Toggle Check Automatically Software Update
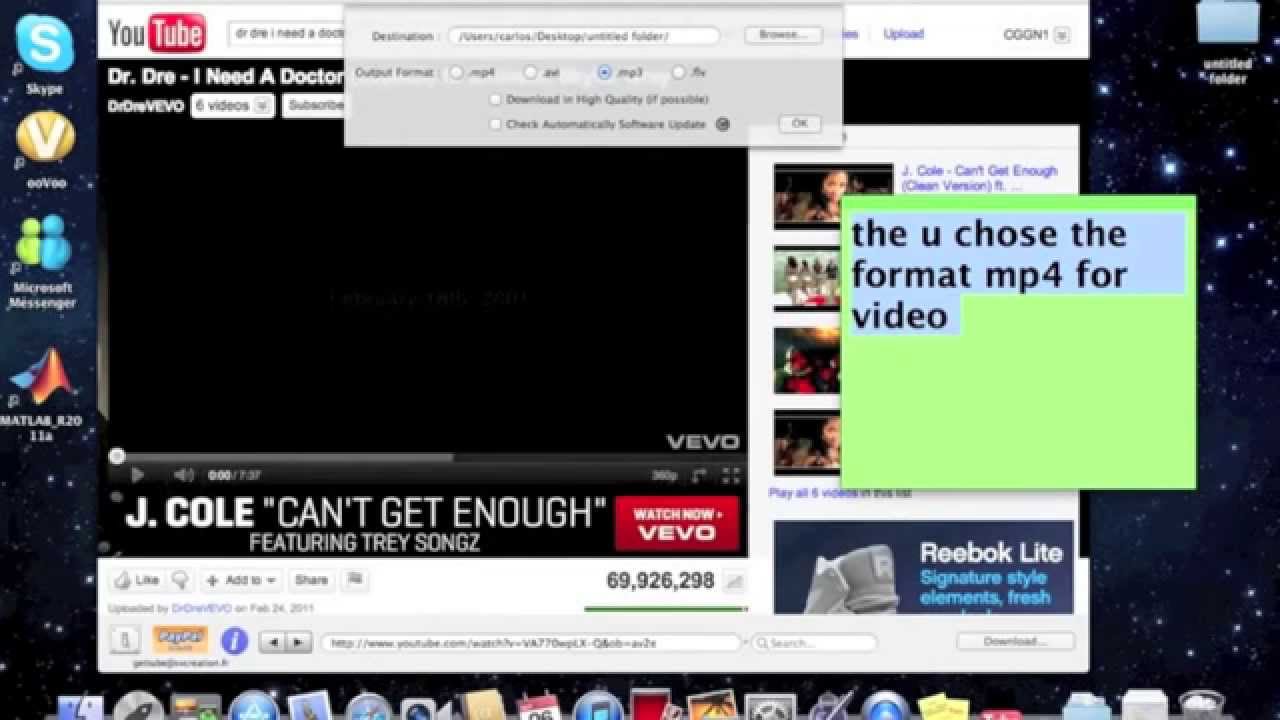 tap(495, 124)
